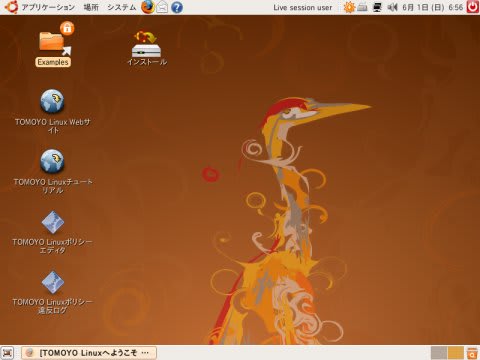Switch to the second orange workspace
The image size is (480, 360).
click(455, 353)
